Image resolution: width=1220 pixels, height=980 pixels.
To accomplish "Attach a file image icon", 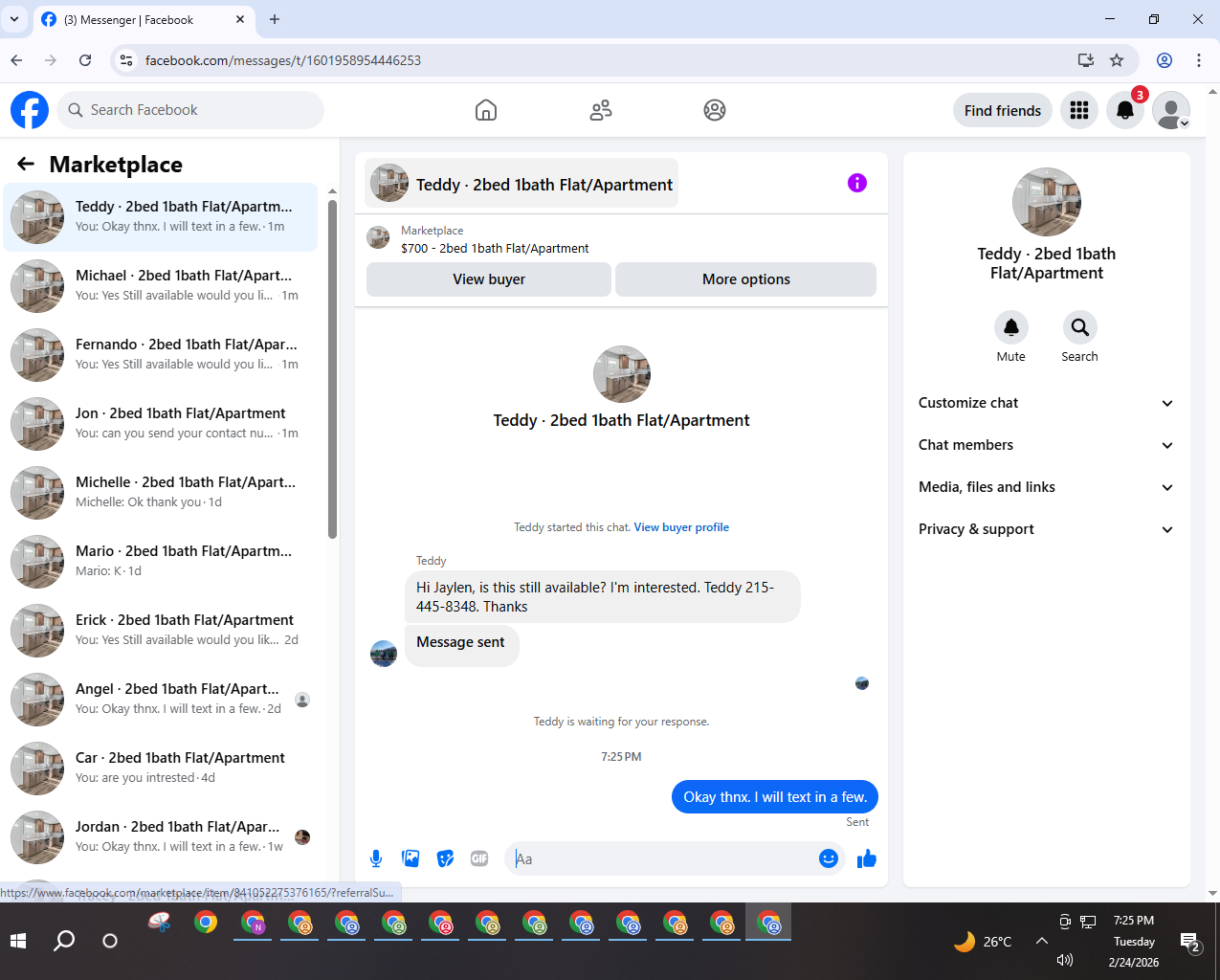I will (x=410, y=858).
